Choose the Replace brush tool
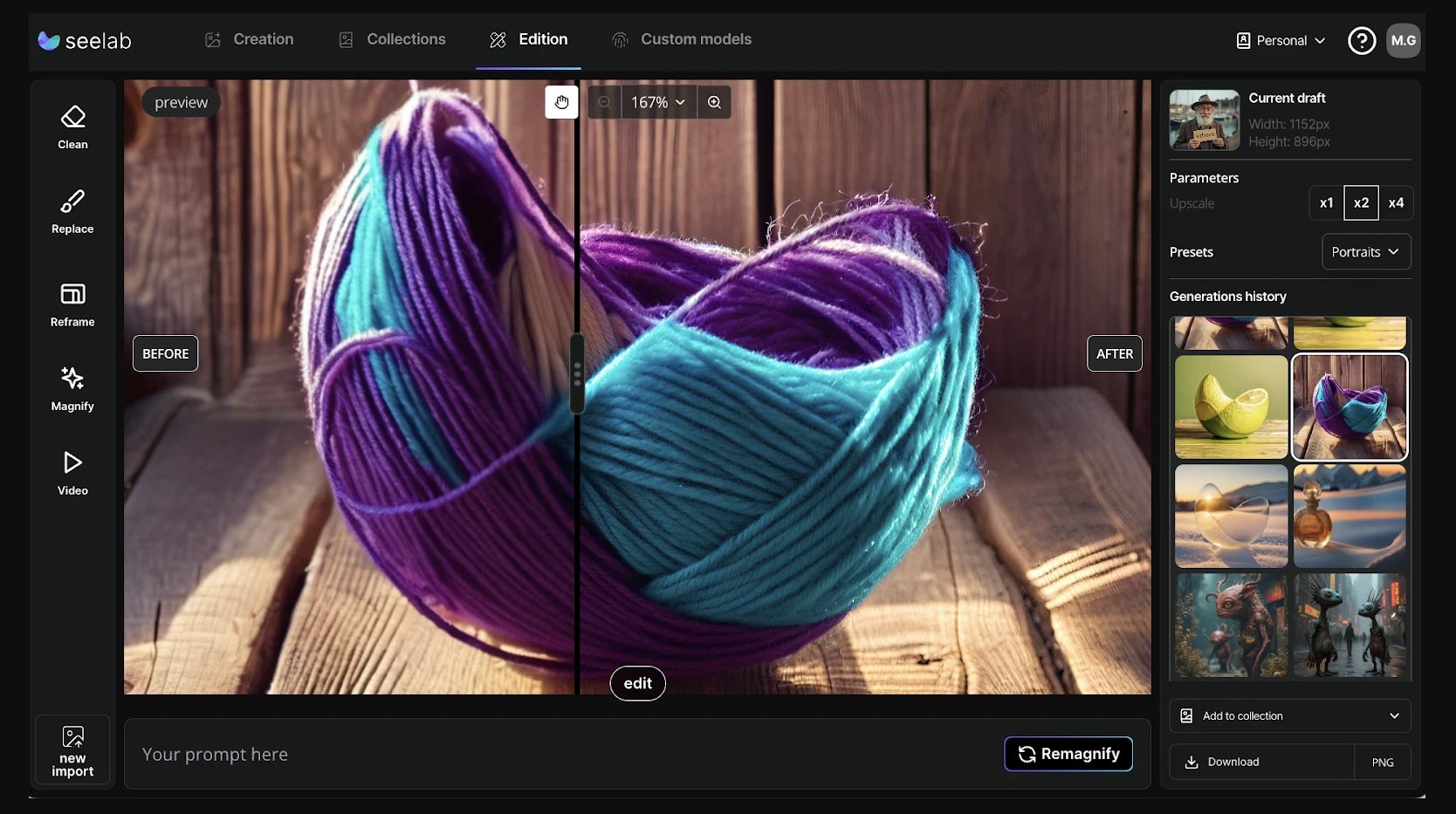 (x=72, y=212)
